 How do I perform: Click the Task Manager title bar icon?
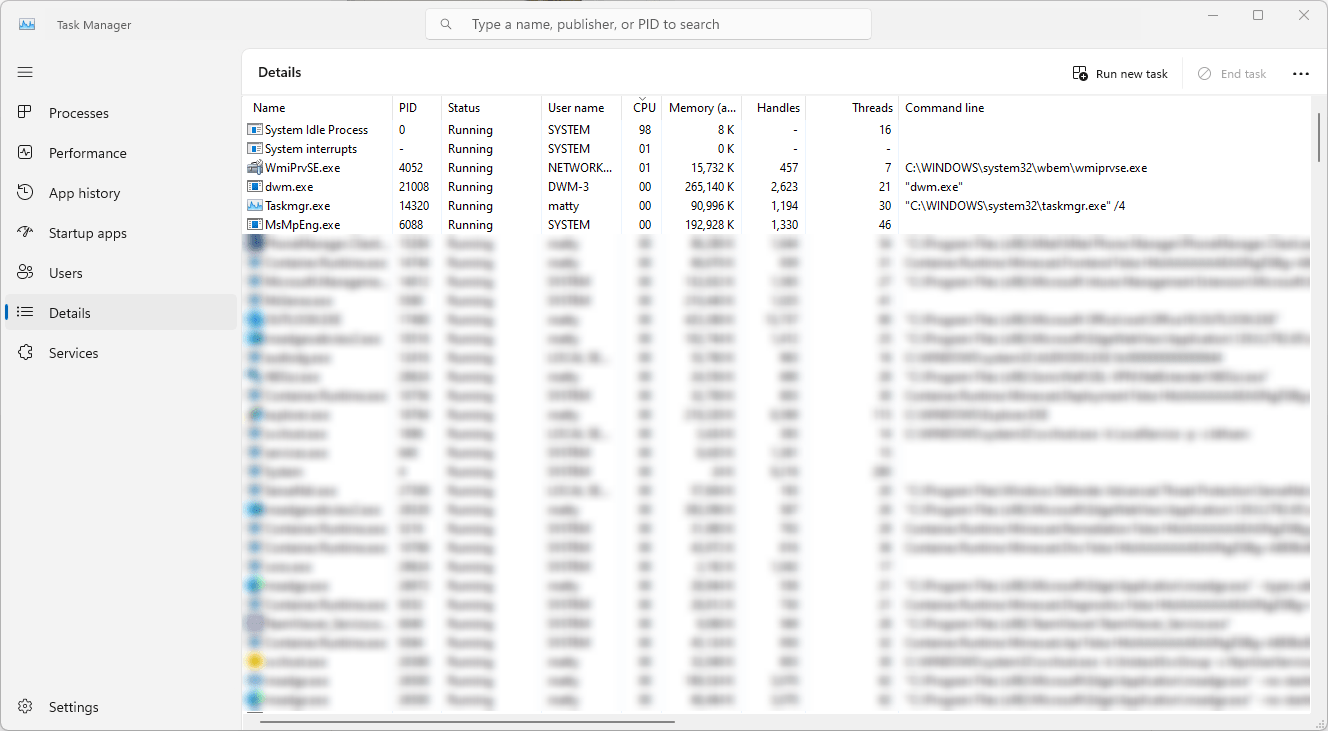(x=27, y=24)
